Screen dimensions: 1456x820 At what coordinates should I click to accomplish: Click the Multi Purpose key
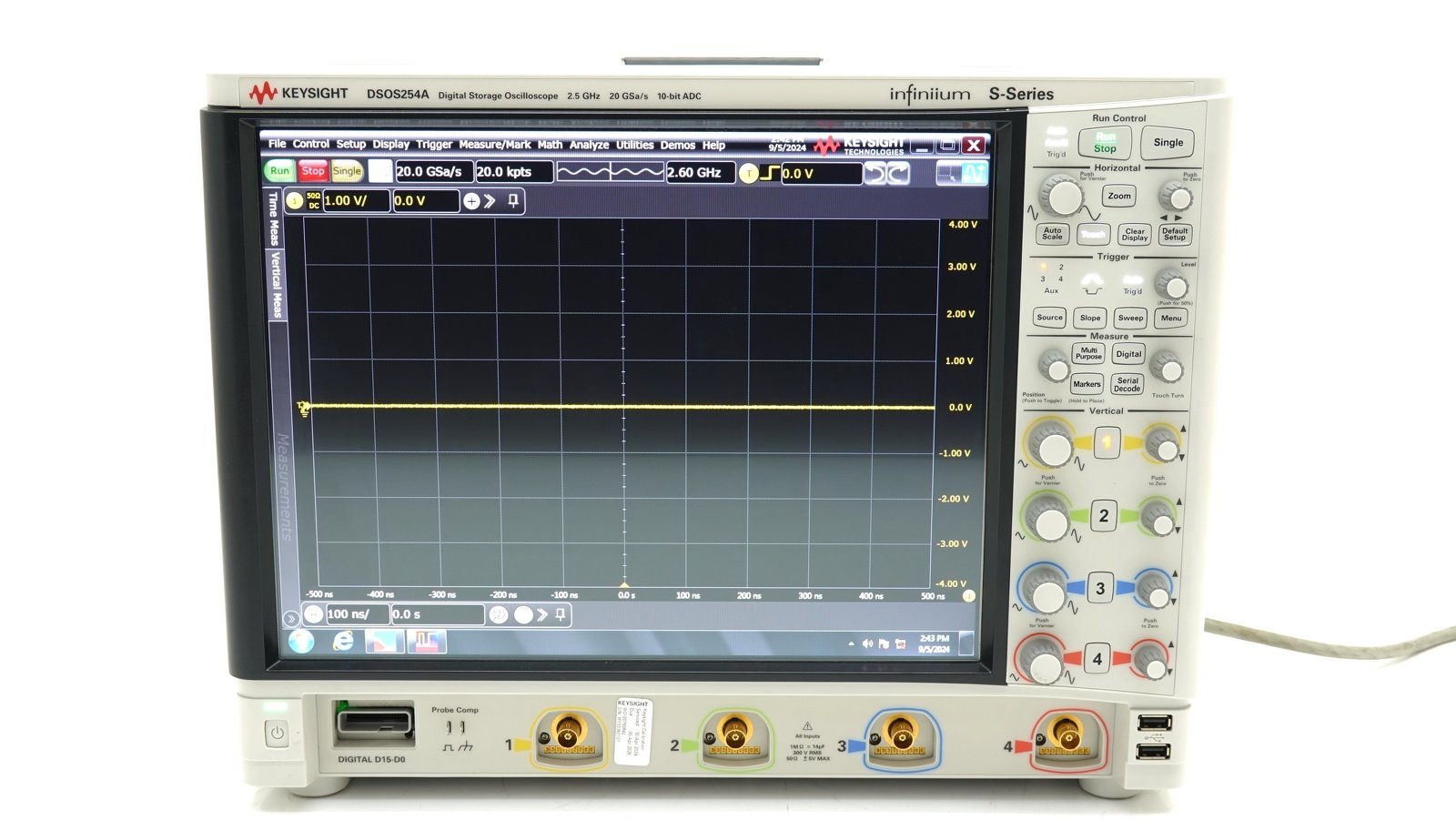click(x=1088, y=353)
